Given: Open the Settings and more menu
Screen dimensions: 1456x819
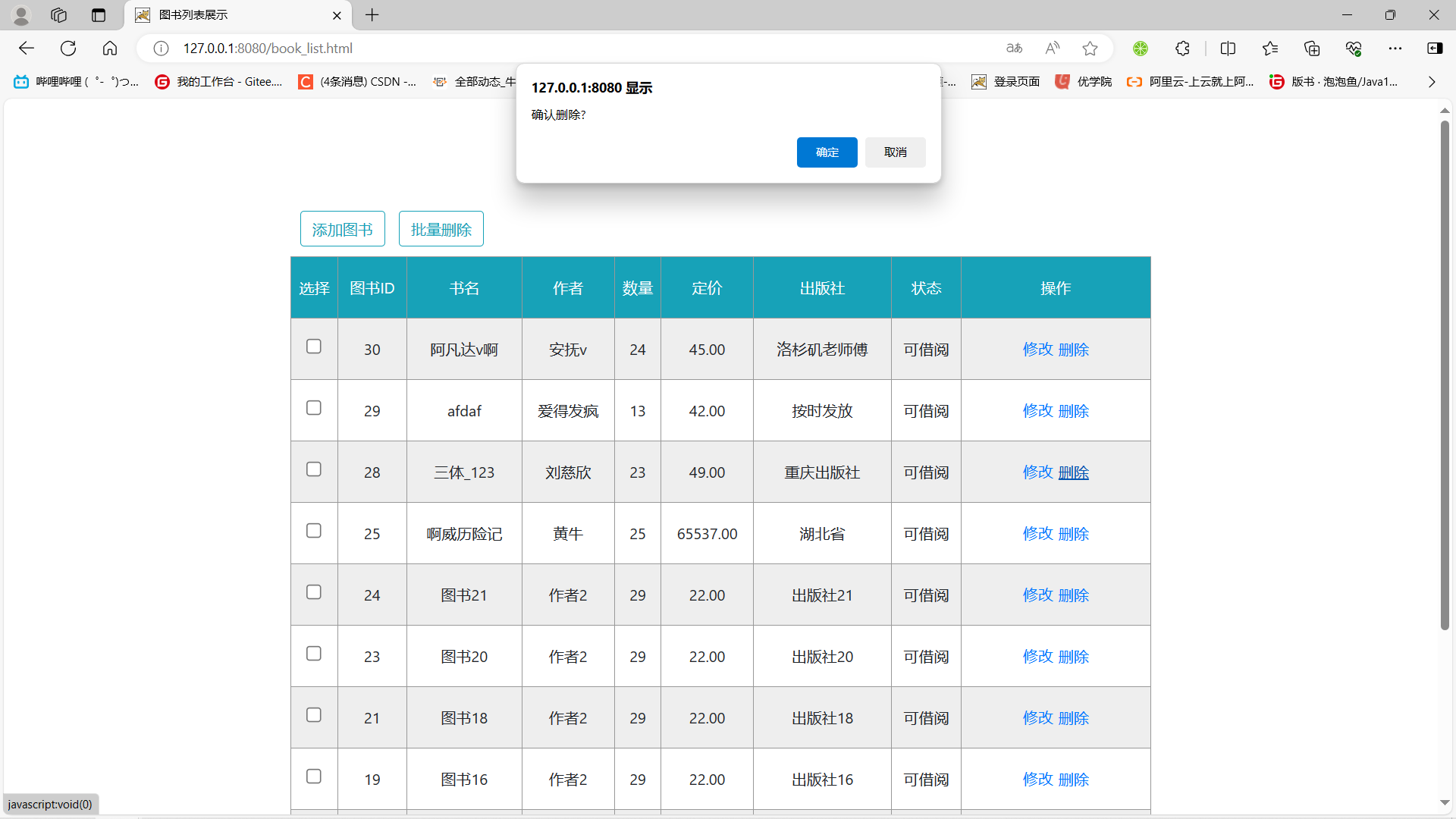Looking at the screenshot, I should point(1395,49).
